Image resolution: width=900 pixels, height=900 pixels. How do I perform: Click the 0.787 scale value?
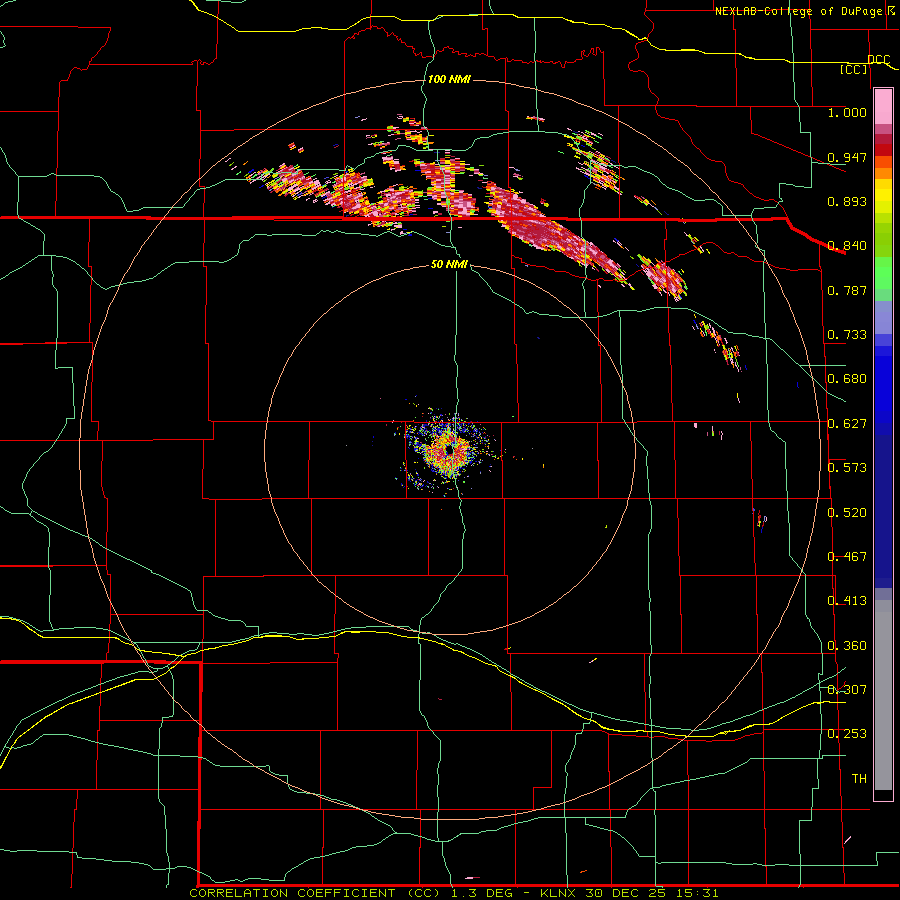point(847,290)
